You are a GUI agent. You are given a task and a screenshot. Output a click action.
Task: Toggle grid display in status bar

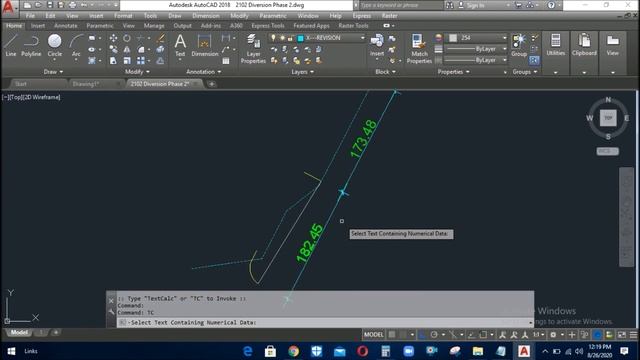(392, 335)
